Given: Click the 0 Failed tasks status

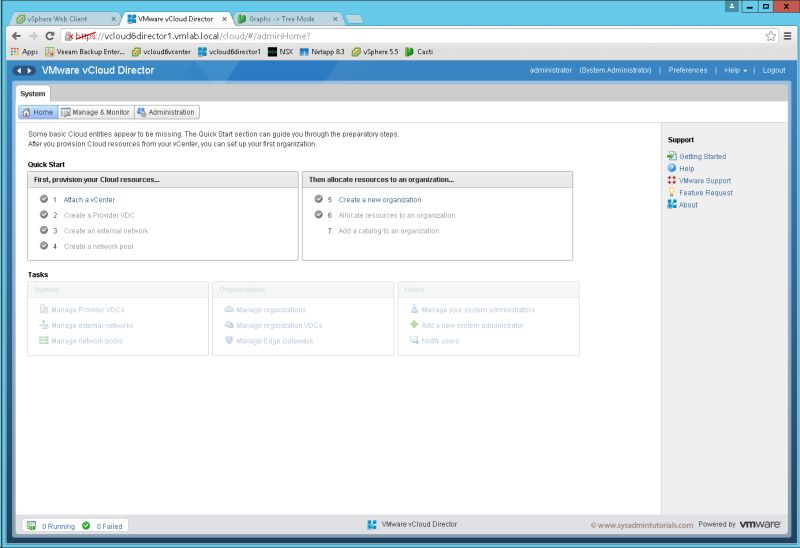Looking at the screenshot, I should coord(103,526).
